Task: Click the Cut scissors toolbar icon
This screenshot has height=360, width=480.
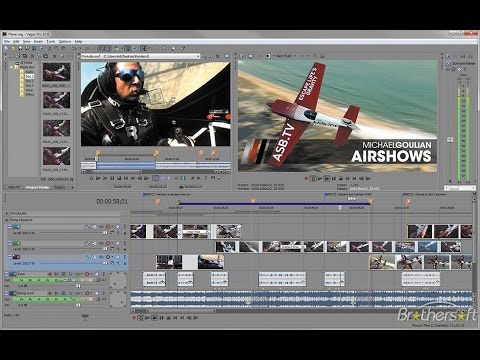Action: coord(50,48)
